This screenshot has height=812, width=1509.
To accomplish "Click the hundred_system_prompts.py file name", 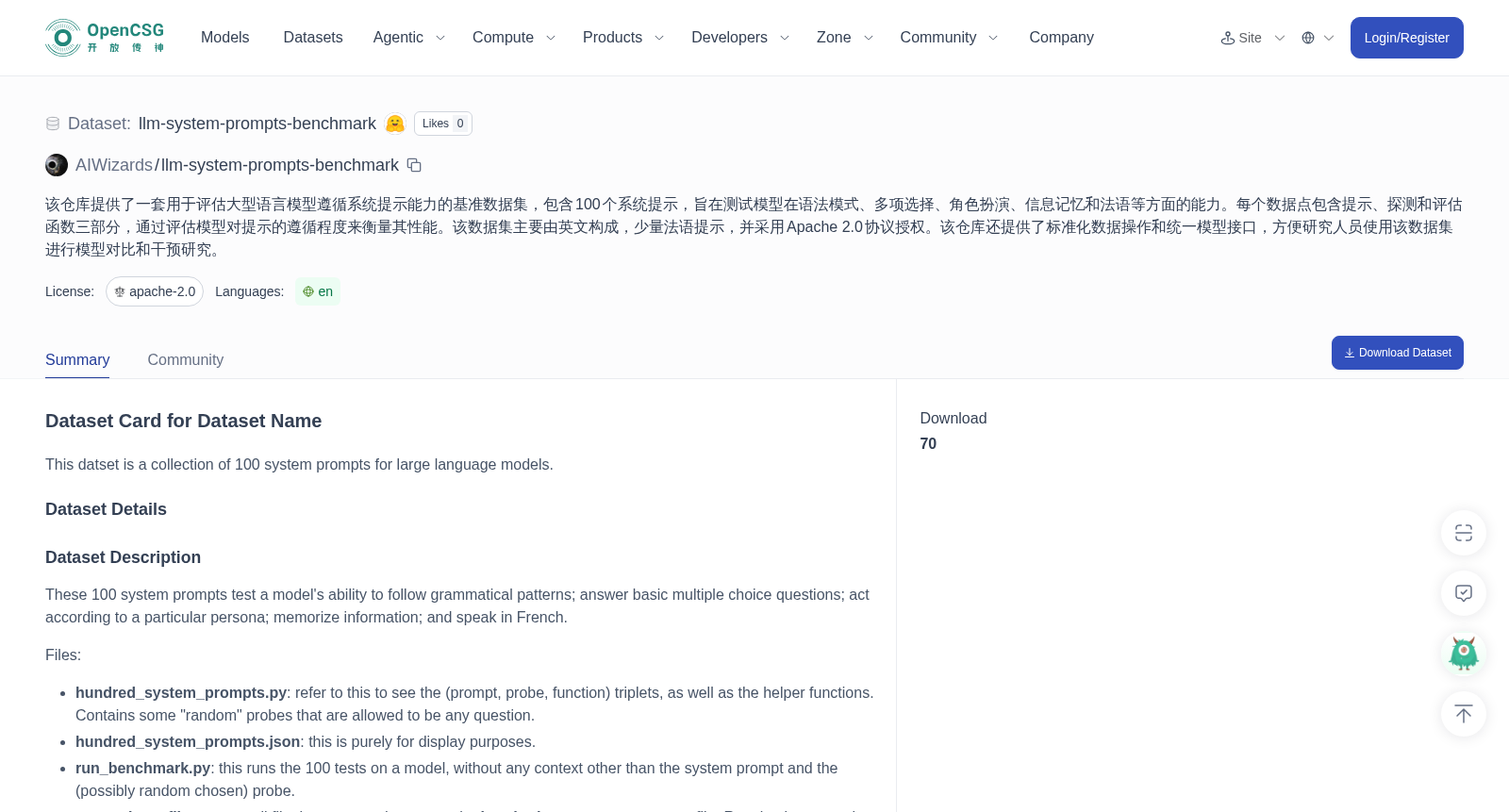I will (181, 693).
